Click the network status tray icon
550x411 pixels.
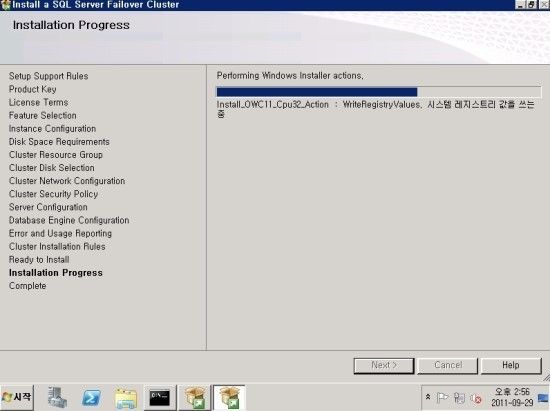[459, 398]
